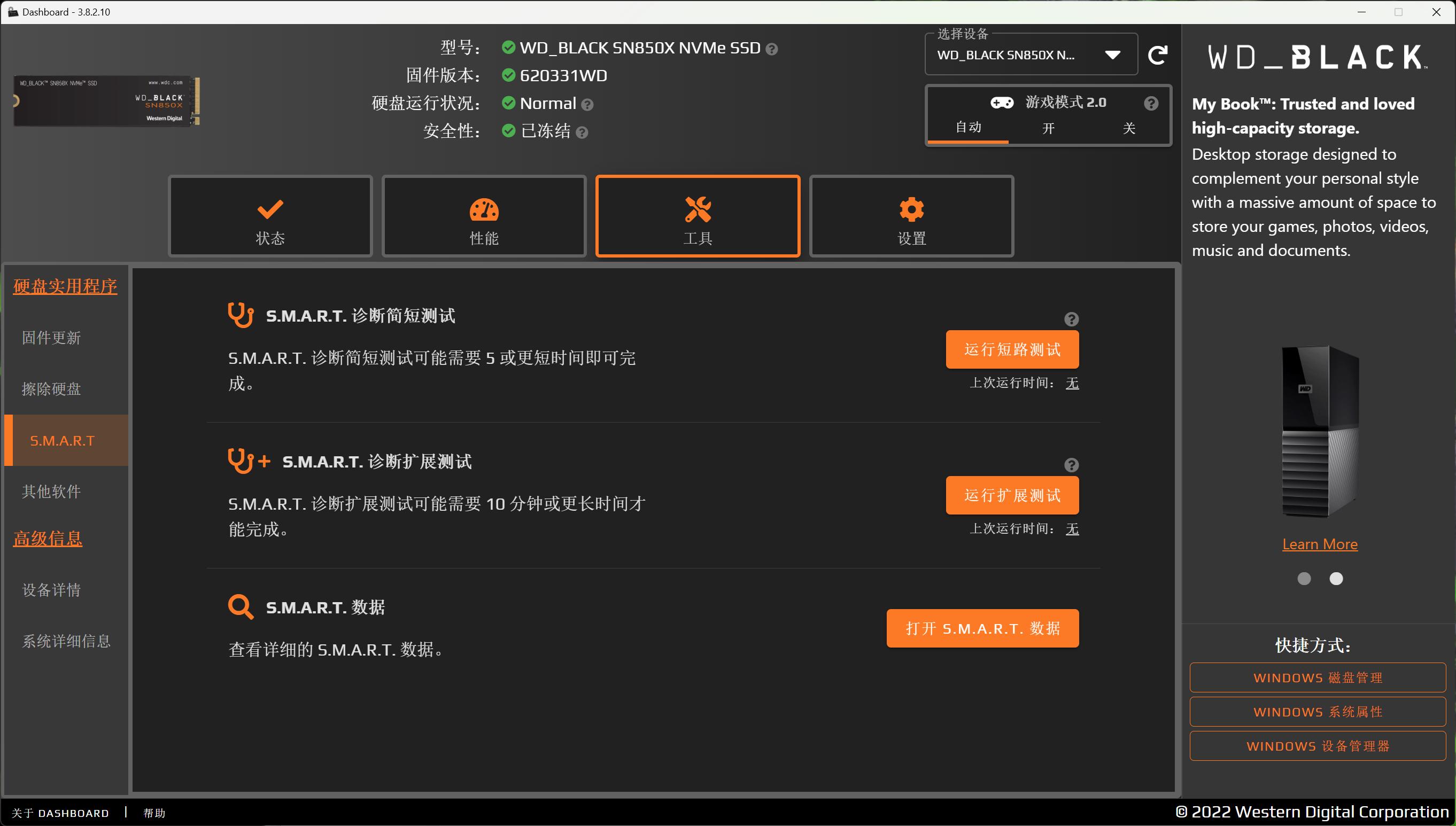Image resolution: width=1456 pixels, height=826 pixels.
Task: Expand the 高级信息 section
Action: (48, 538)
